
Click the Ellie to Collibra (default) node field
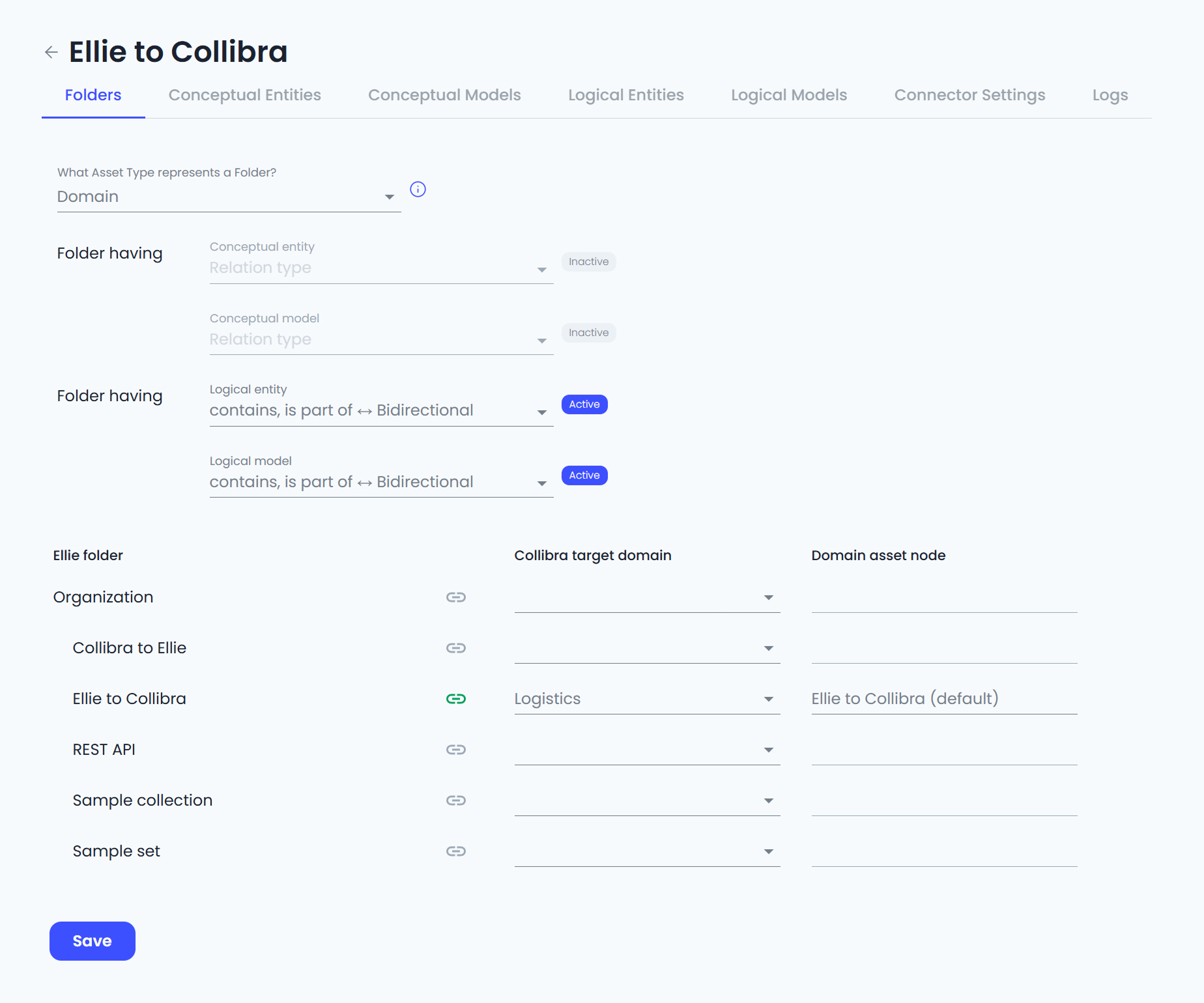click(x=944, y=699)
